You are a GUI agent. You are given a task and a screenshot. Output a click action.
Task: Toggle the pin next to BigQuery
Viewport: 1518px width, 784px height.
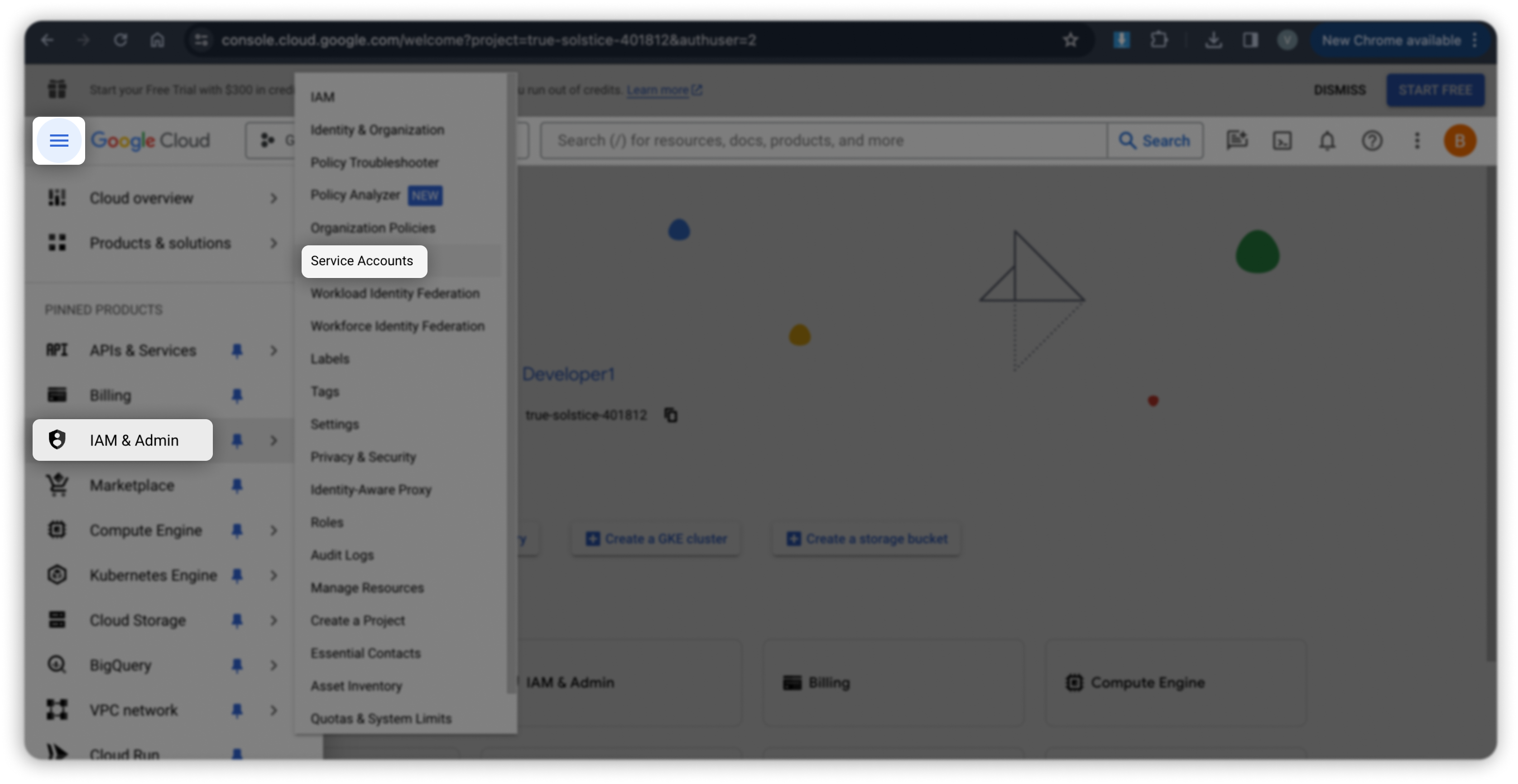237,665
